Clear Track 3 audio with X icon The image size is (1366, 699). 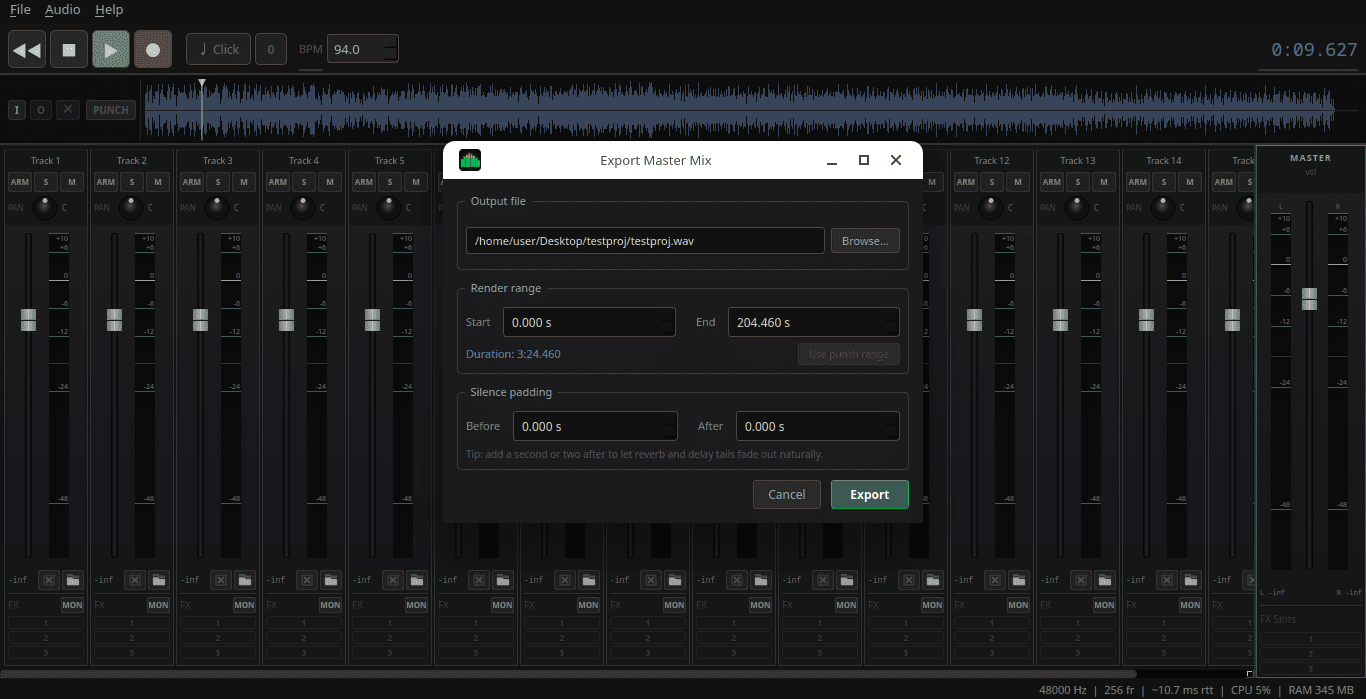point(220,580)
